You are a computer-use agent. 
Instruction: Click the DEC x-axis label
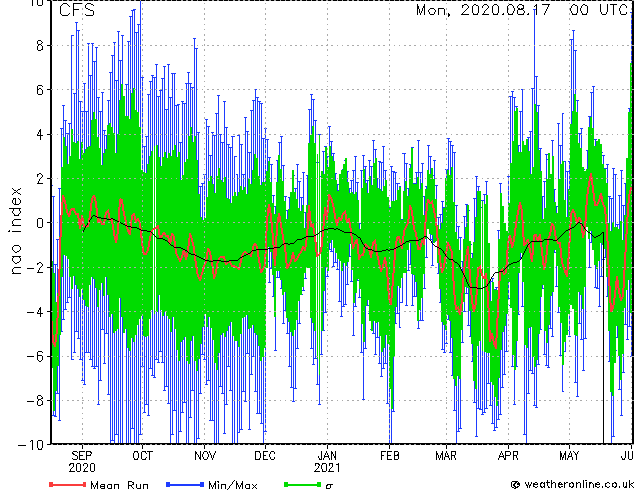click(x=265, y=456)
